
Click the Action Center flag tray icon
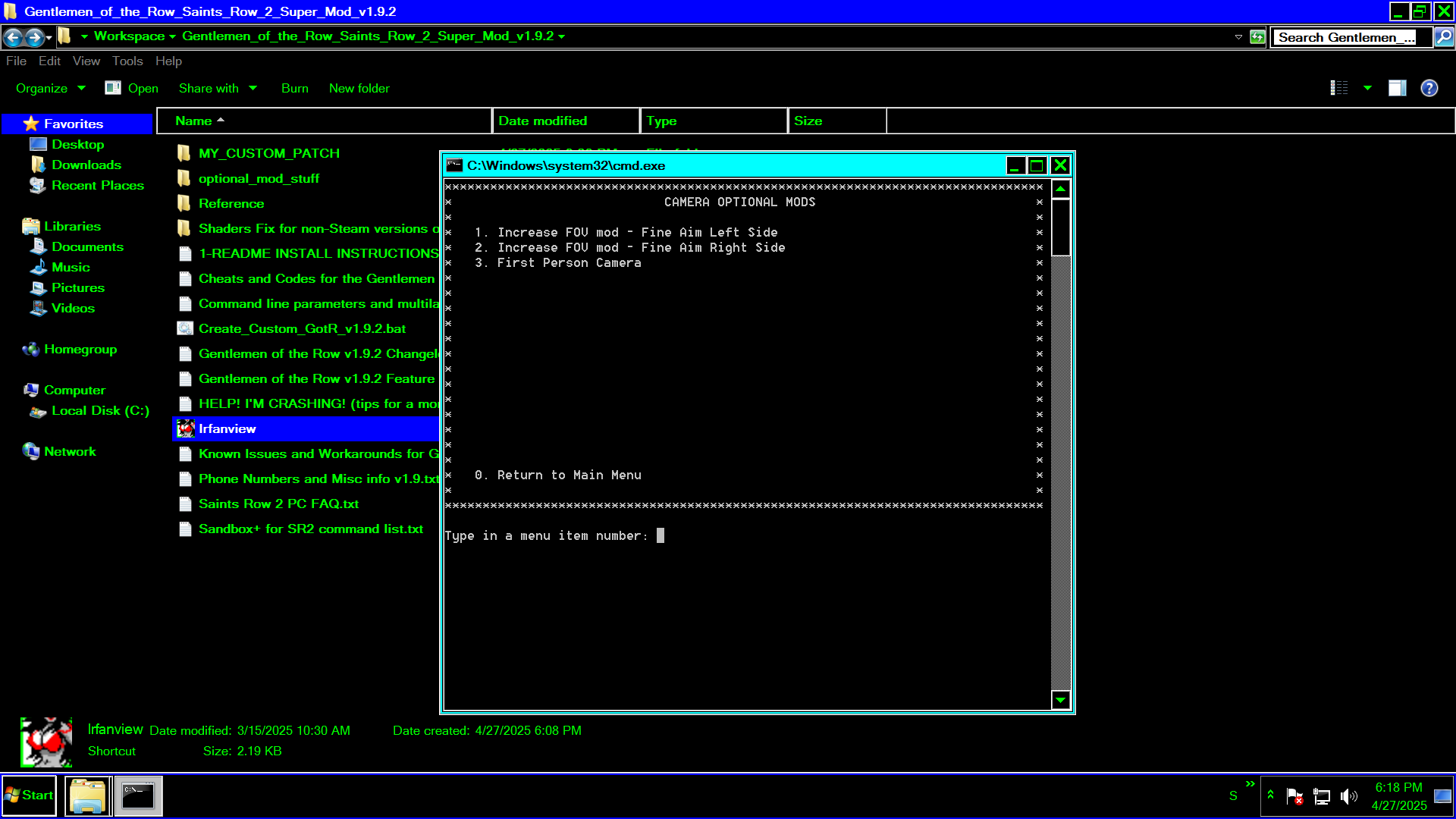(x=1294, y=796)
